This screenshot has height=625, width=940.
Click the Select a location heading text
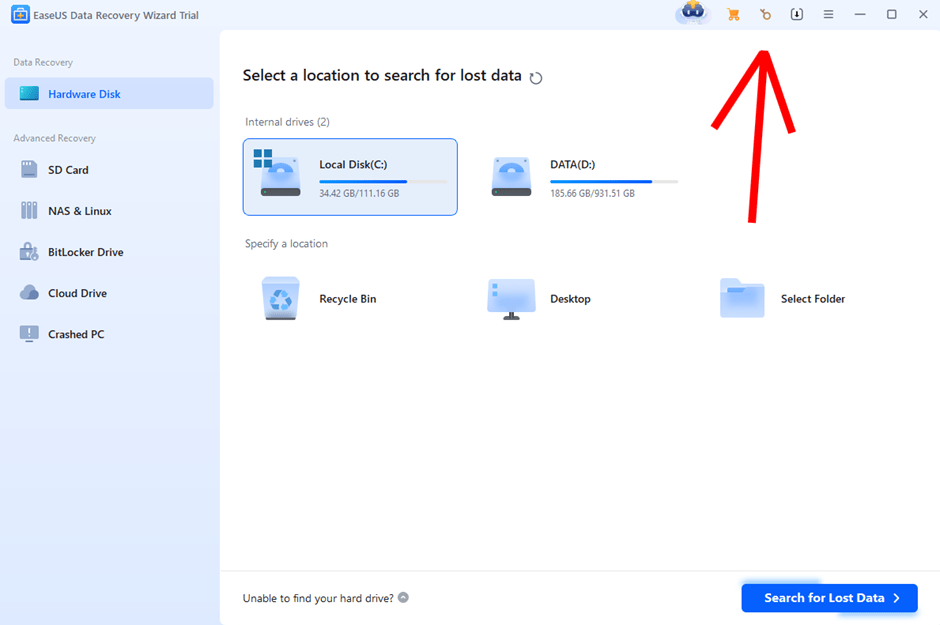(x=382, y=76)
